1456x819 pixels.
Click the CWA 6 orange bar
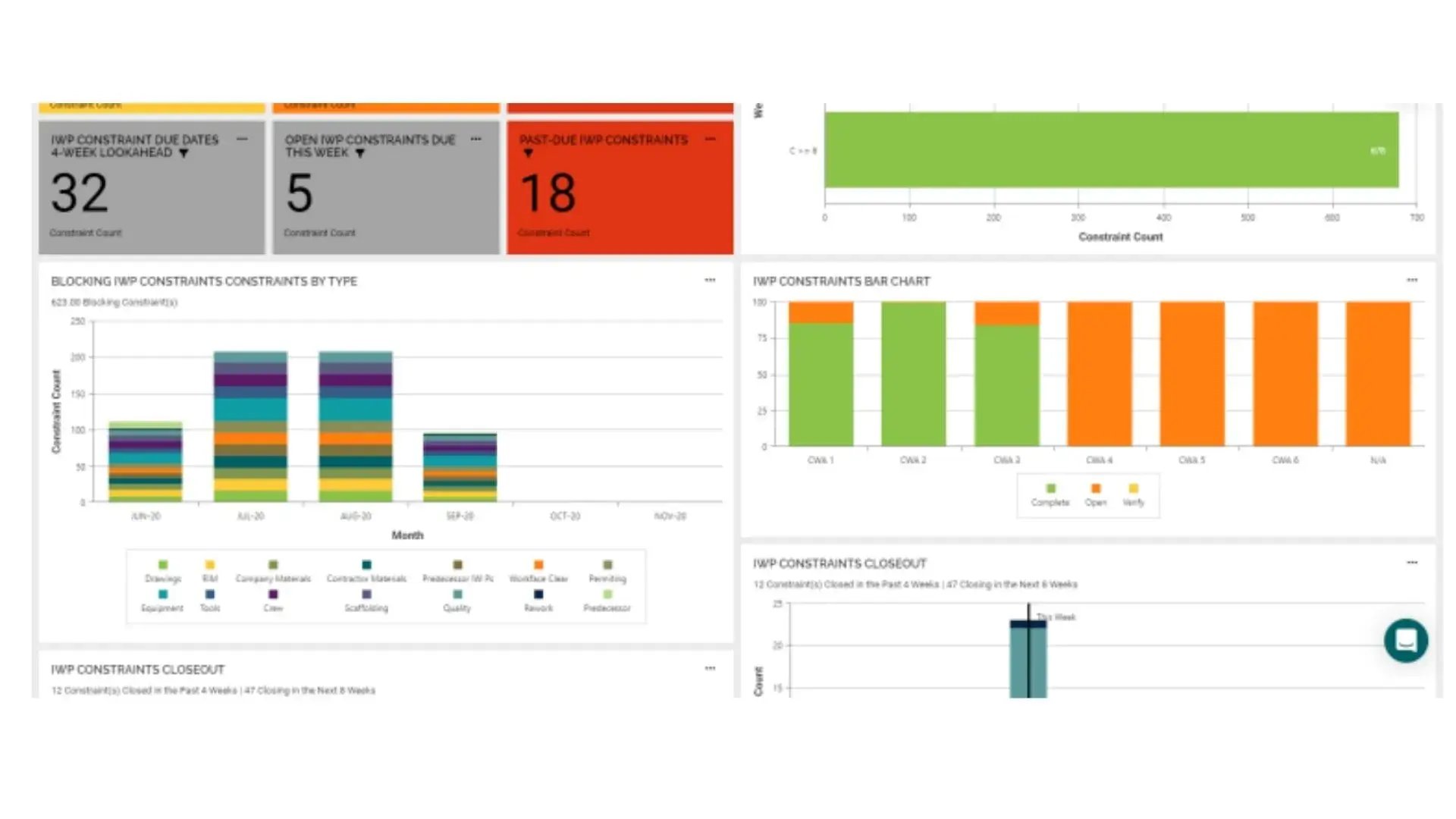pos(1285,374)
